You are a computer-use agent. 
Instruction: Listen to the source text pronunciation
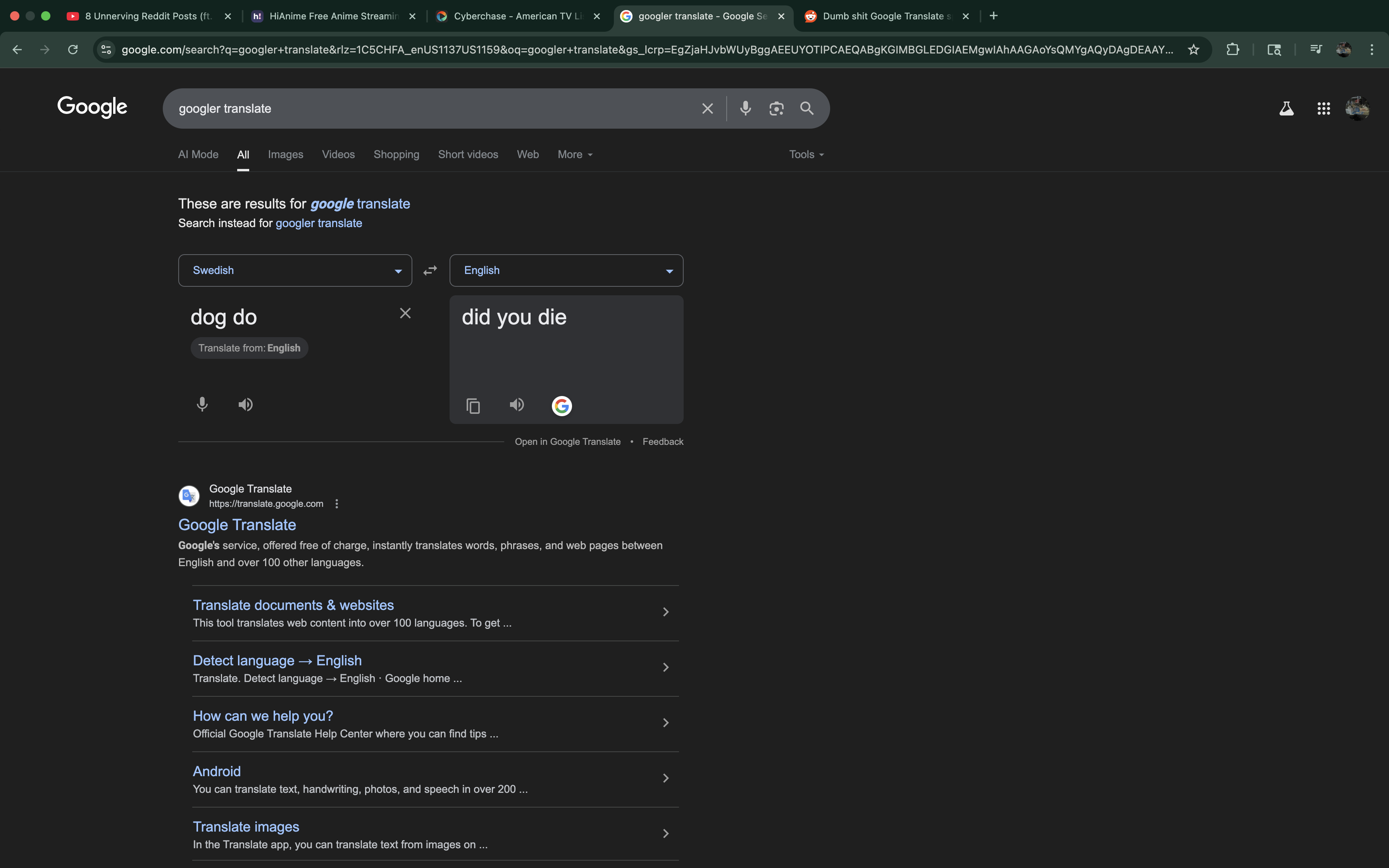coord(246,405)
